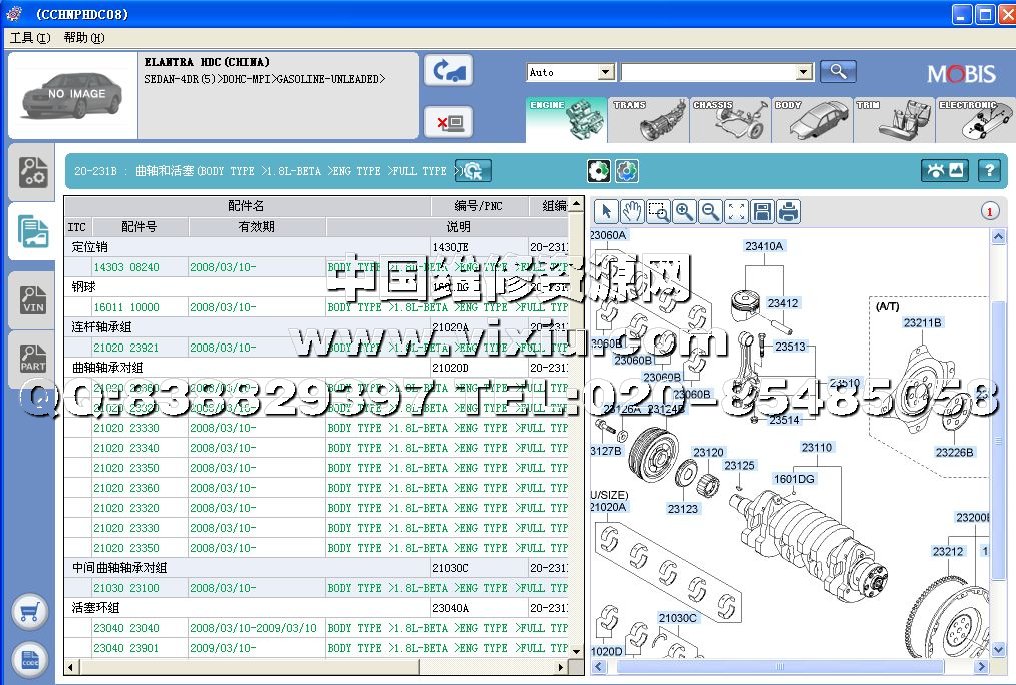The height and width of the screenshot is (685, 1016).
Task: Print the parts diagram
Action: point(789,211)
